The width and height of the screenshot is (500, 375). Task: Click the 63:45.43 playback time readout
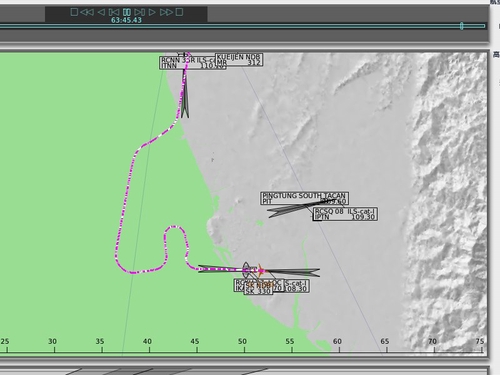click(x=126, y=20)
